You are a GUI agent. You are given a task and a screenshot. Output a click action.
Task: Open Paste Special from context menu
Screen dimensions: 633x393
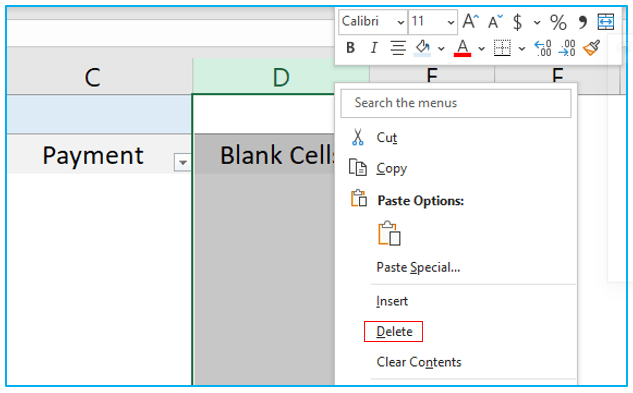(x=418, y=267)
